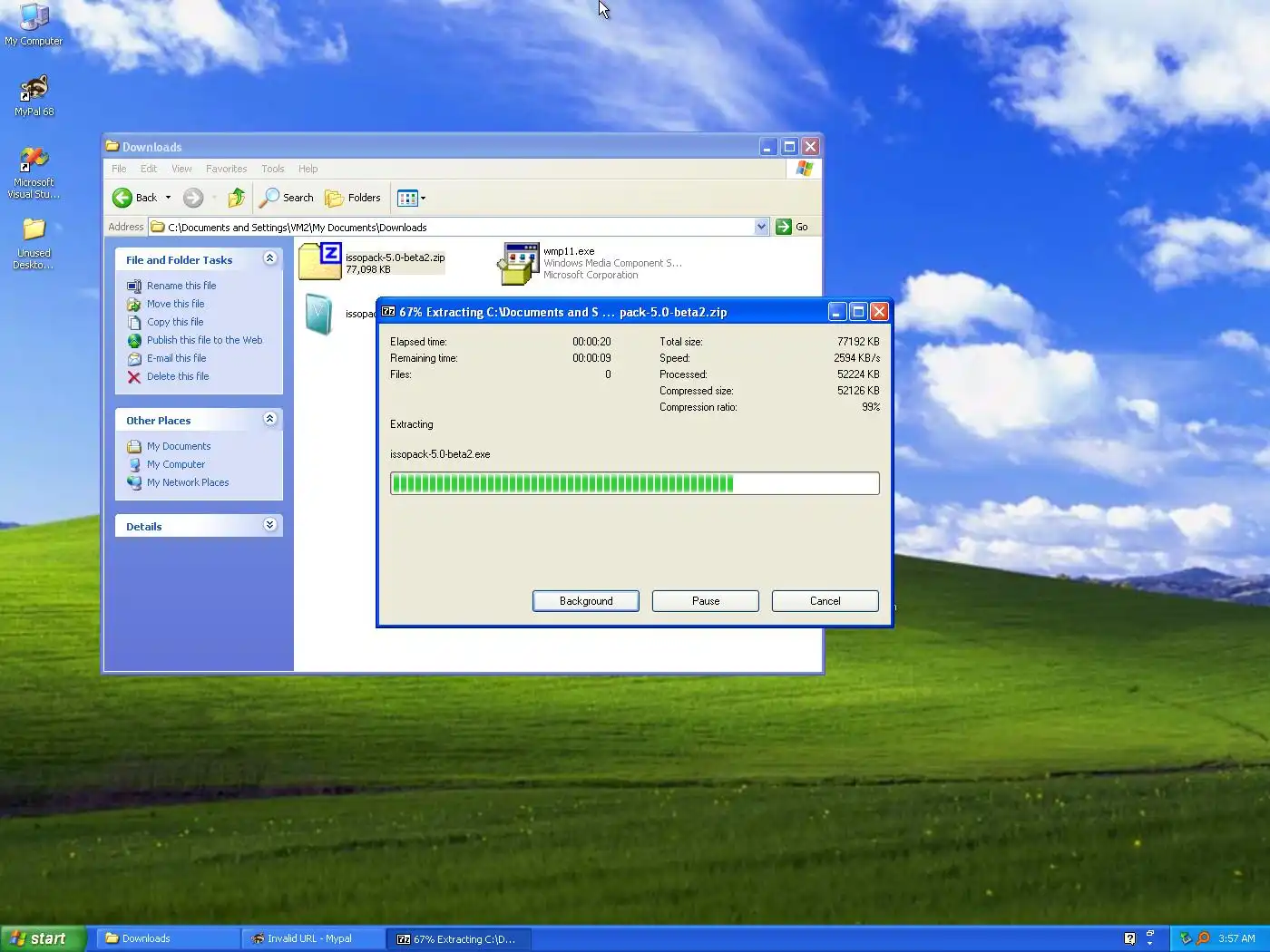Open the Favorites menu
Image resolution: width=1270 pixels, height=952 pixels.
click(226, 169)
